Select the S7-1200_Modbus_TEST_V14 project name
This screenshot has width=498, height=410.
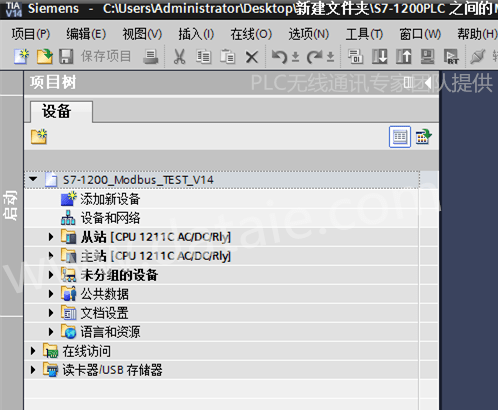point(138,180)
